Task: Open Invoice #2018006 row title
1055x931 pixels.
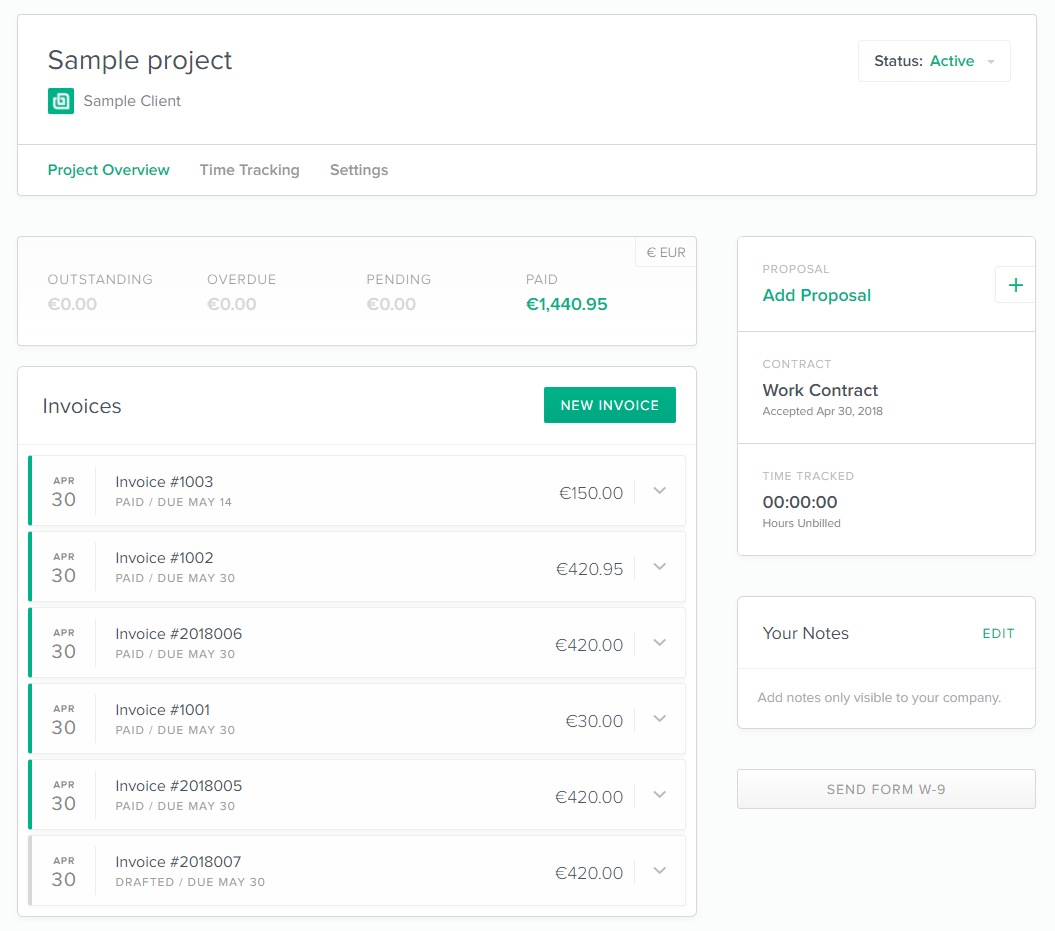Action: pyautogui.click(x=178, y=634)
